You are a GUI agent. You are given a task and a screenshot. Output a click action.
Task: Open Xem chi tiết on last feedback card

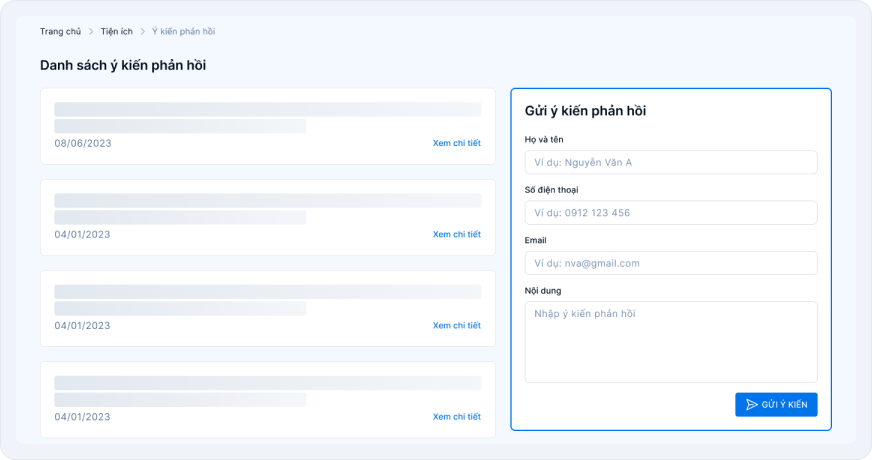click(x=457, y=417)
